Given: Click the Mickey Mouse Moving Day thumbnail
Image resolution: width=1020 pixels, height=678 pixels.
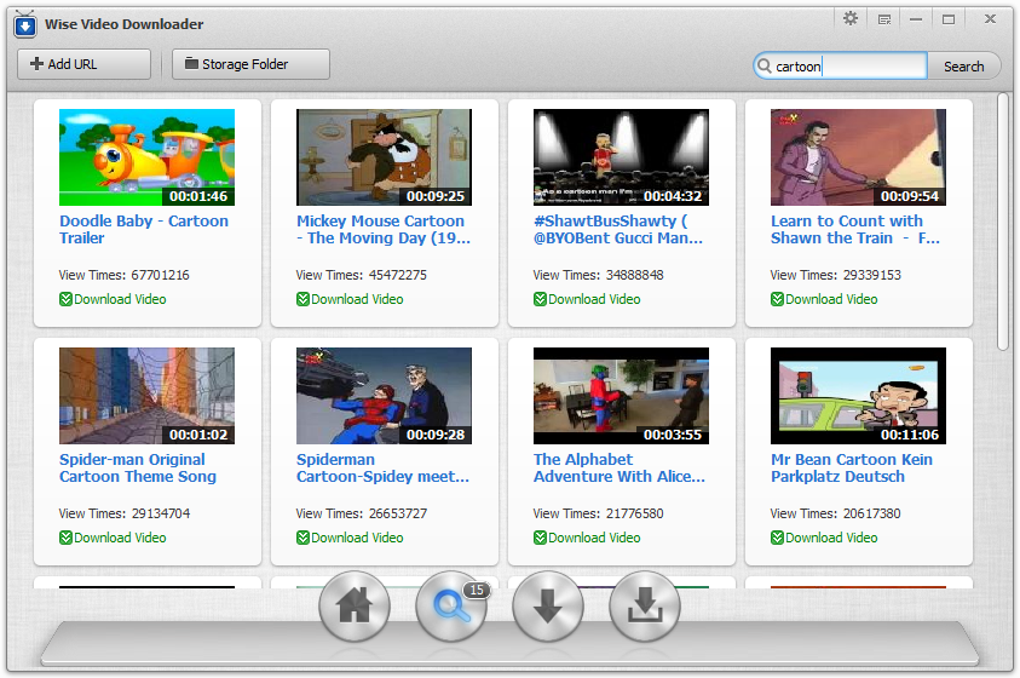Looking at the screenshot, I should coord(384,157).
